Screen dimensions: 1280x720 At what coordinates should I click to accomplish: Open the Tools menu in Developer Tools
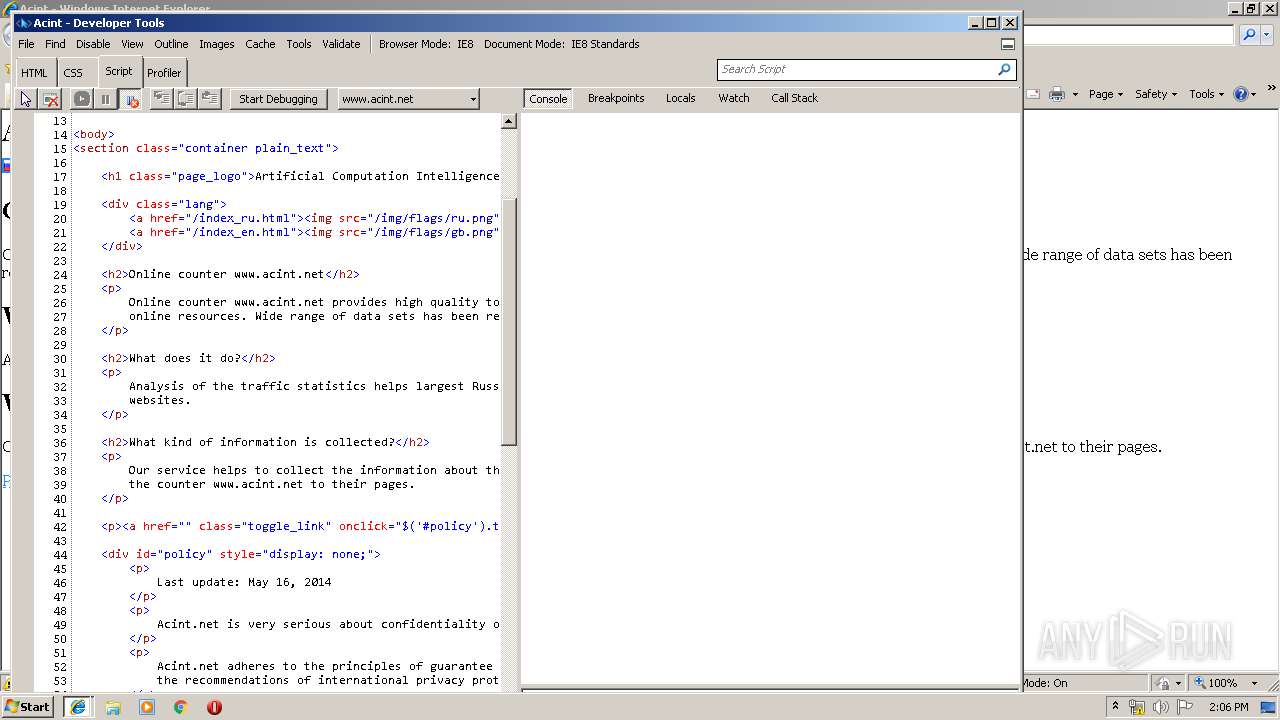point(299,44)
